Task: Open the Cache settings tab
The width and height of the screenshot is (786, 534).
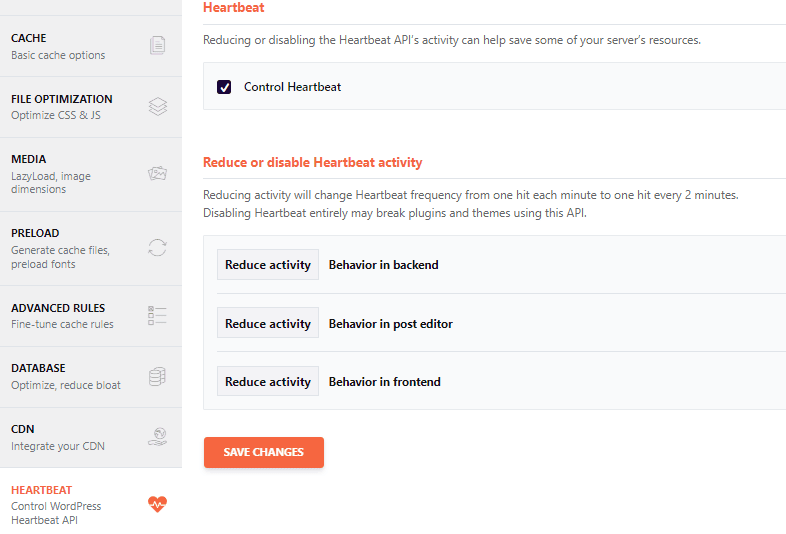Action: [x=60, y=46]
